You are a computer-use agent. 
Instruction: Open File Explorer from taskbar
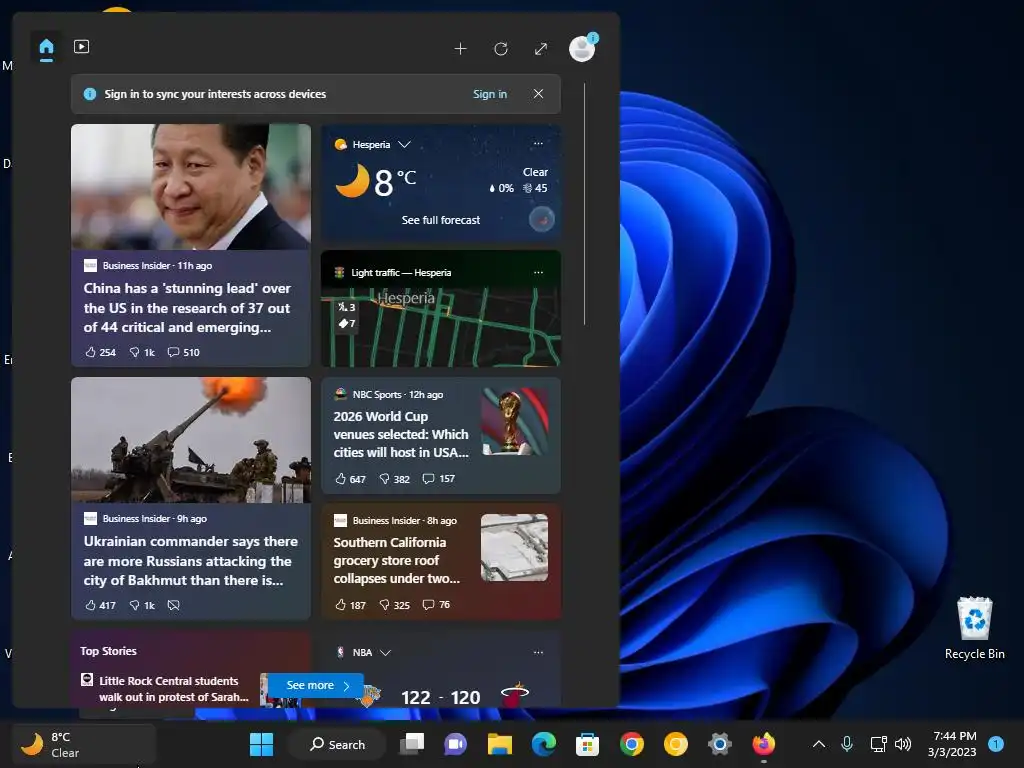point(500,744)
